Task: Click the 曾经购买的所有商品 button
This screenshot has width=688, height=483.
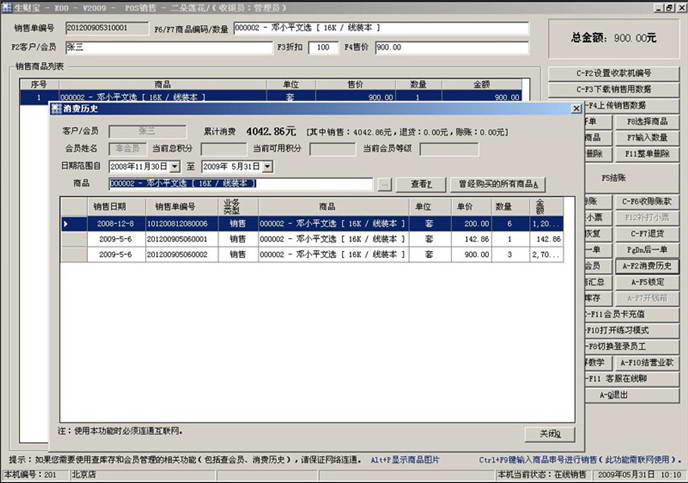Action: 498,184
